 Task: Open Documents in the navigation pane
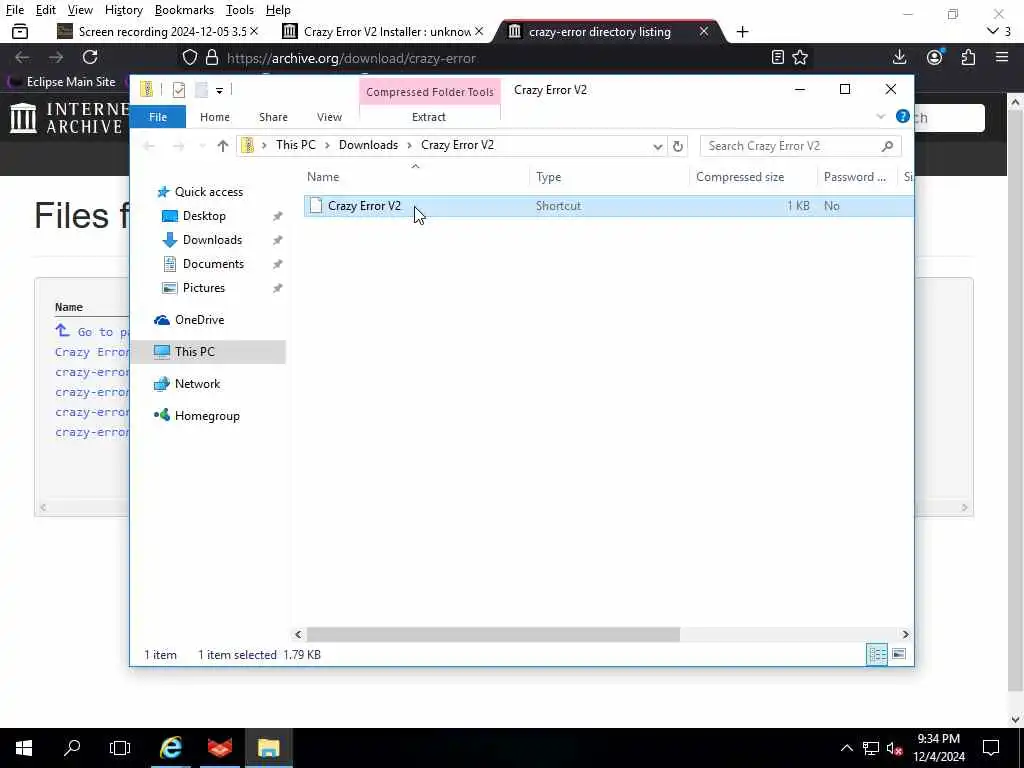point(213,264)
